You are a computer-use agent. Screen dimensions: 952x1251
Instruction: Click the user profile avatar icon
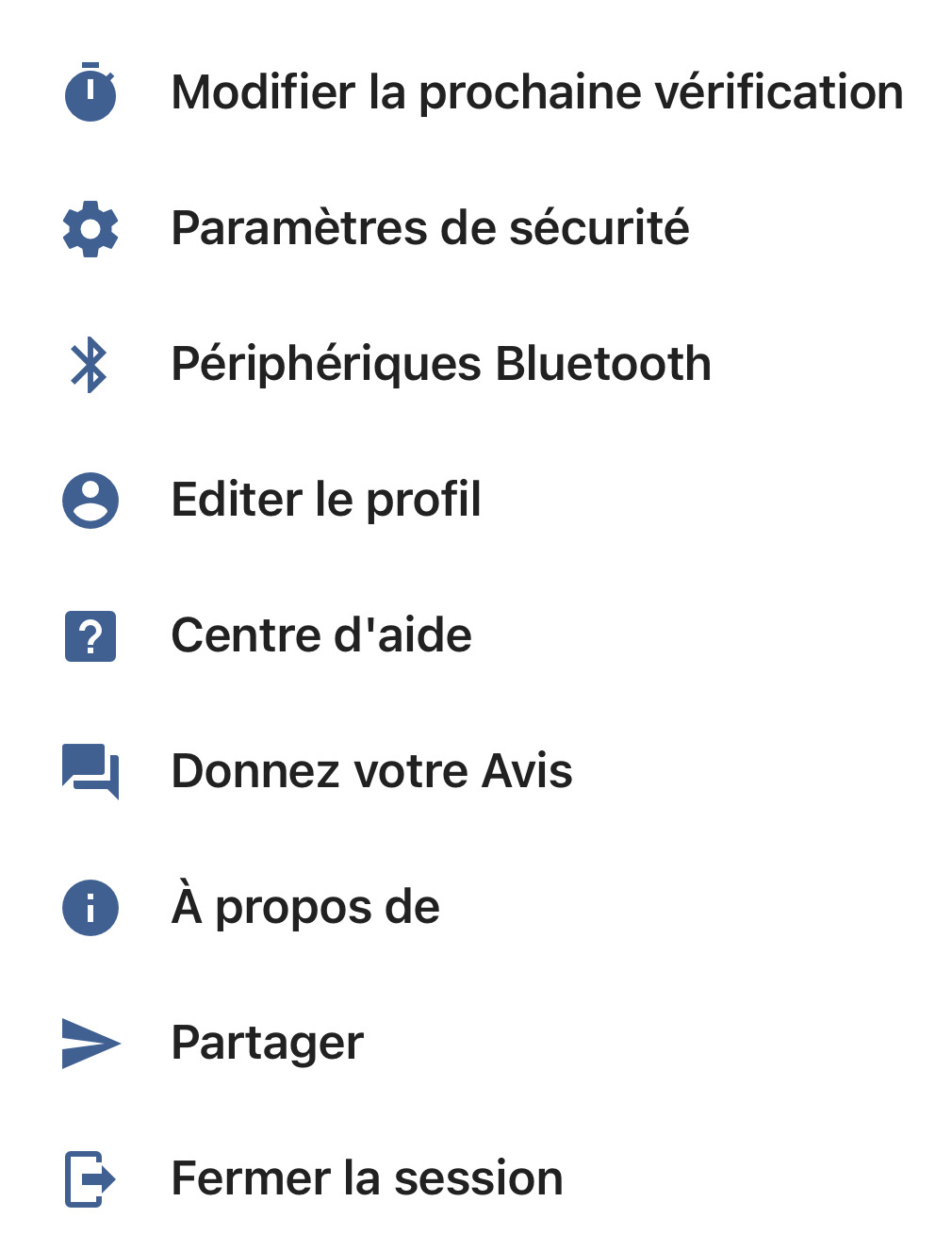[x=90, y=500]
